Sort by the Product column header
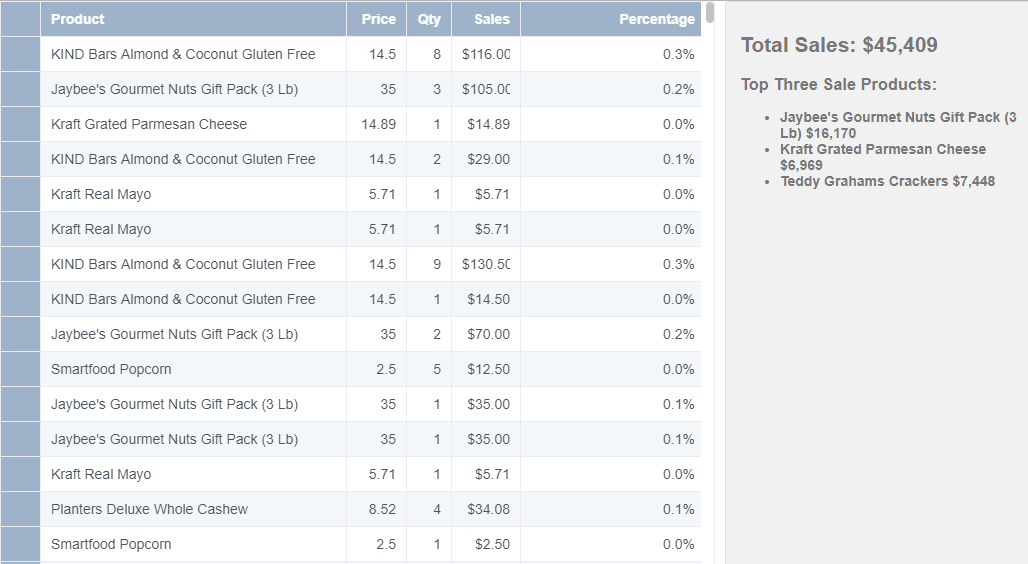 (x=193, y=19)
